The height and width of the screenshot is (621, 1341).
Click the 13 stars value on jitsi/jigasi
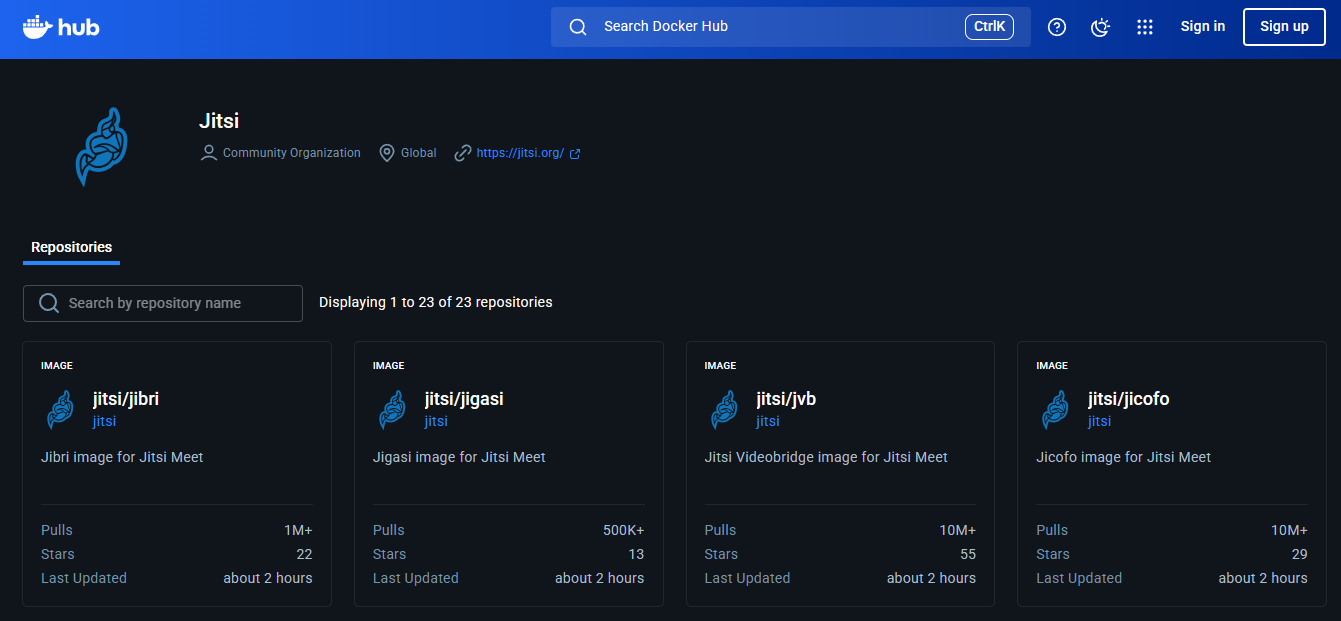click(636, 554)
